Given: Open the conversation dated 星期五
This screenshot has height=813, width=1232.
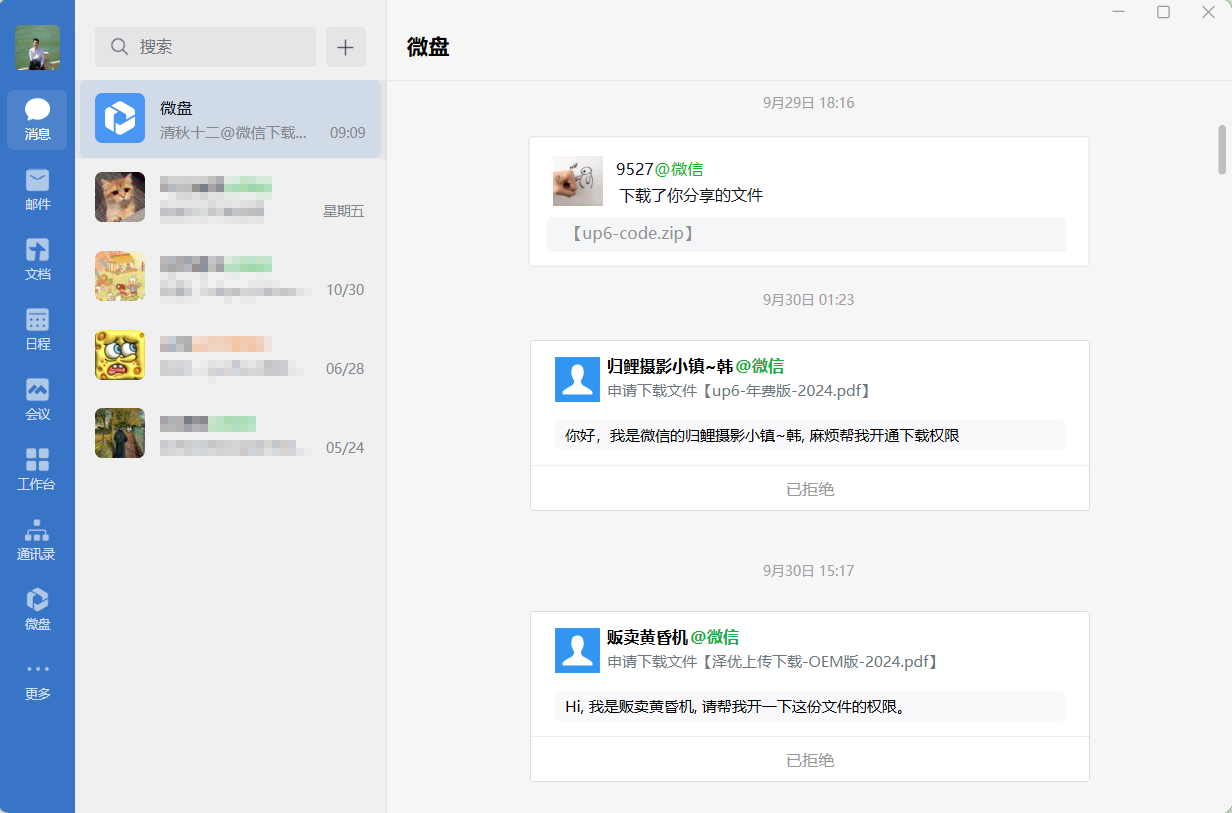Looking at the screenshot, I should click(230, 198).
